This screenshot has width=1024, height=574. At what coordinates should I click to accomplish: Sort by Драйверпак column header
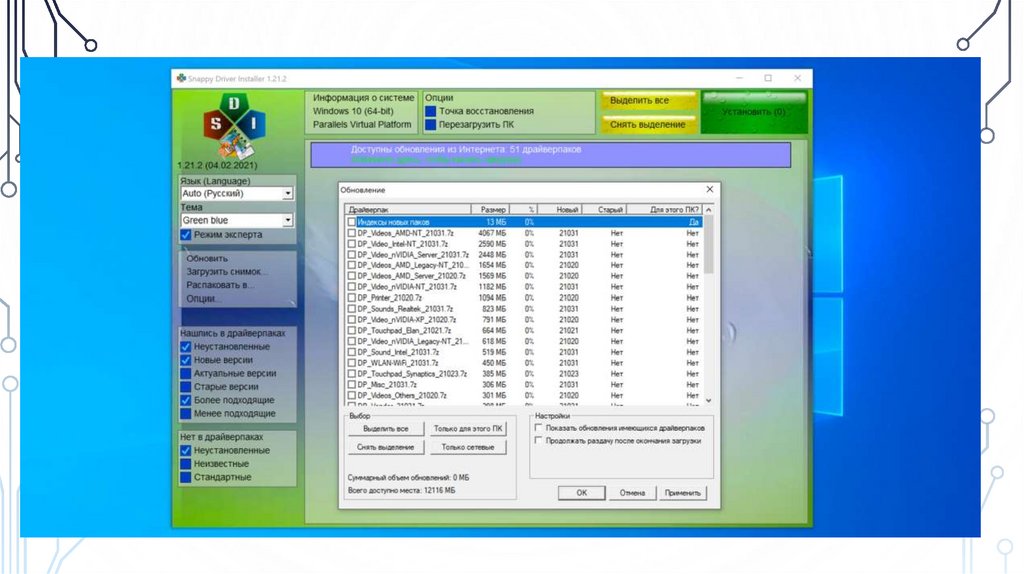click(x=408, y=210)
